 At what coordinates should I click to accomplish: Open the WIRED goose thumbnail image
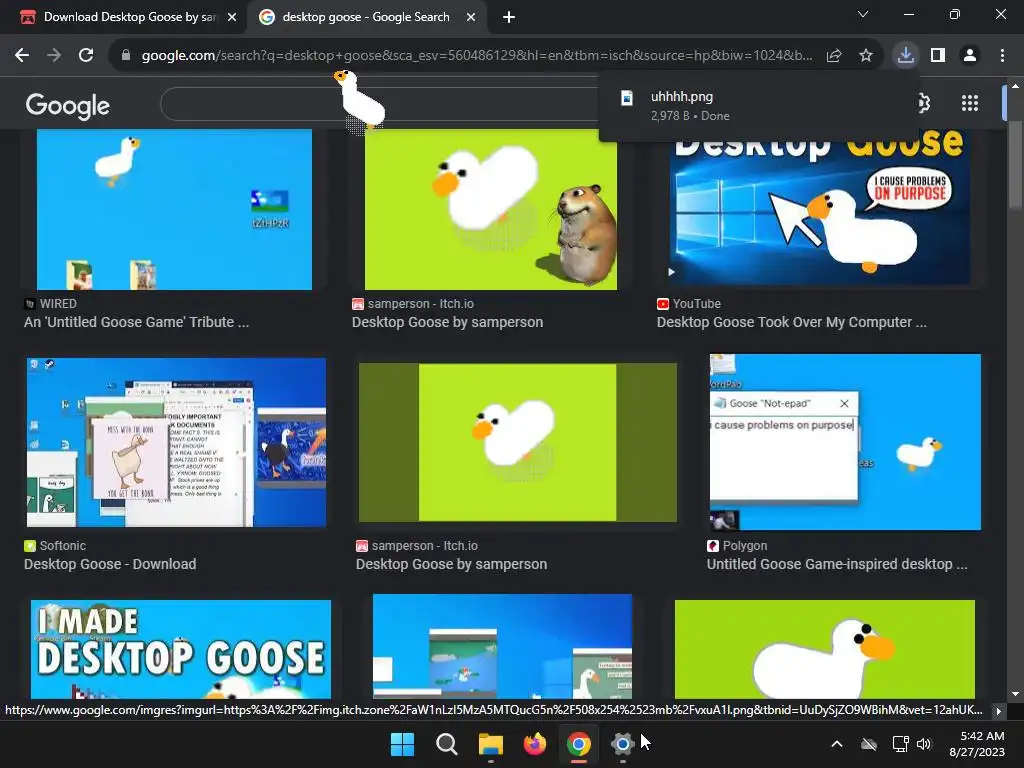pyautogui.click(x=174, y=209)
